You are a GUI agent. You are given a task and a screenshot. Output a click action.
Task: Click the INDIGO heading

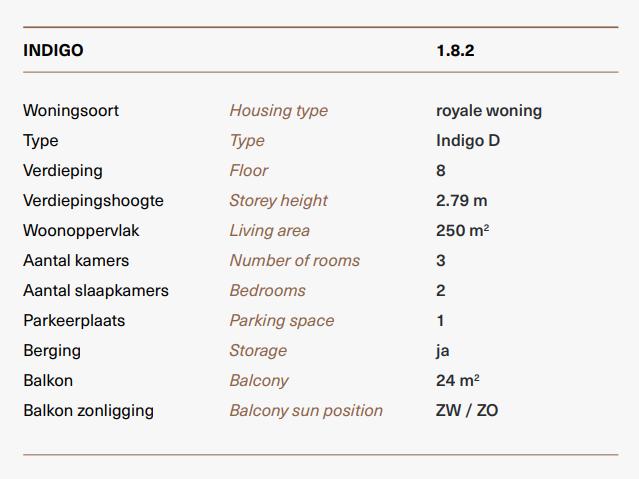coord(53,51)
